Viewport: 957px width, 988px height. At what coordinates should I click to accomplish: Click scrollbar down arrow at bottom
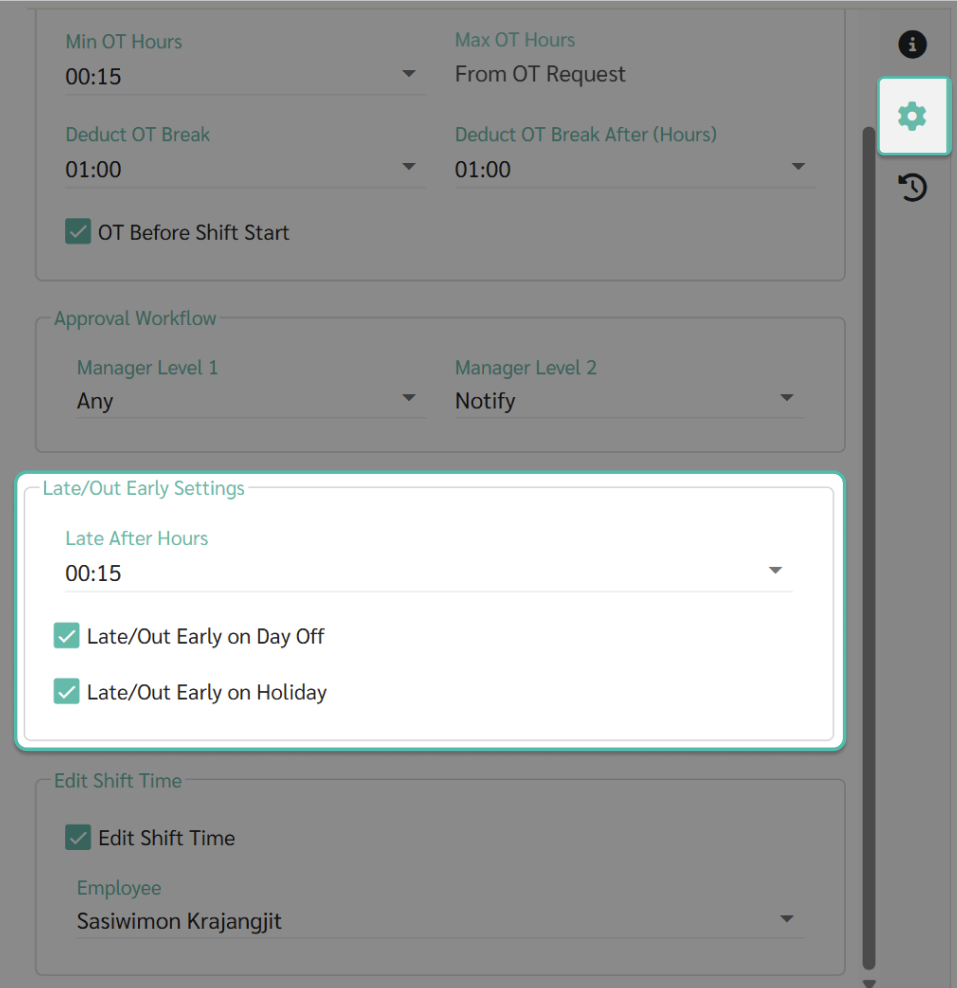tap(869, 982)
